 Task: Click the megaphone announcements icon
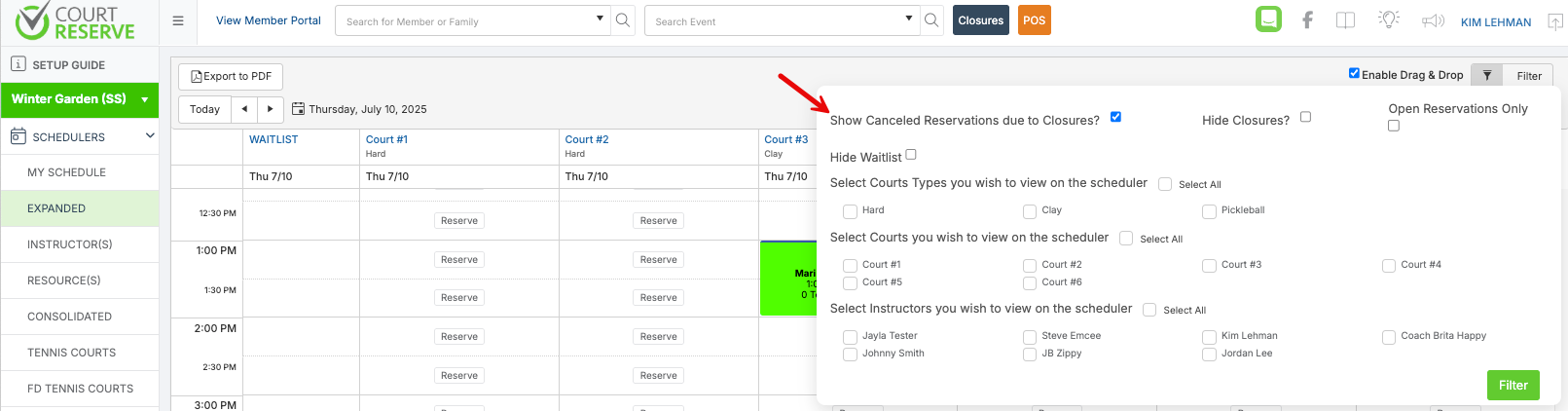click(x=1432, y=20)
